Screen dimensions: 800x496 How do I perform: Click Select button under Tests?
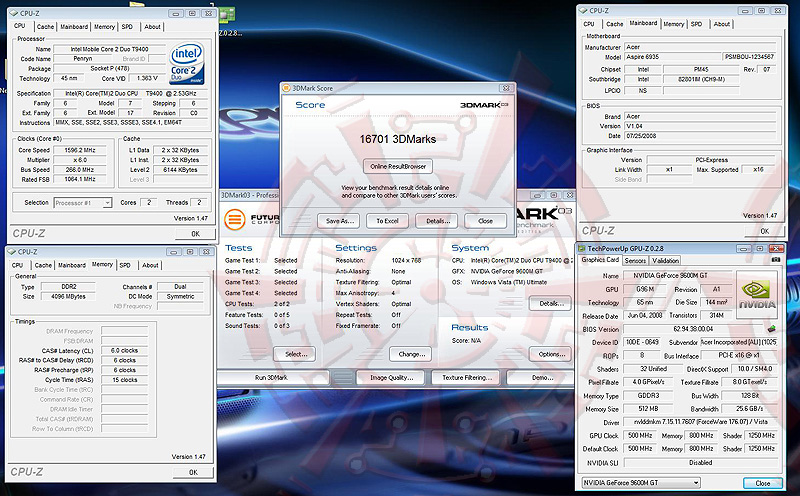tap(296, 354)
